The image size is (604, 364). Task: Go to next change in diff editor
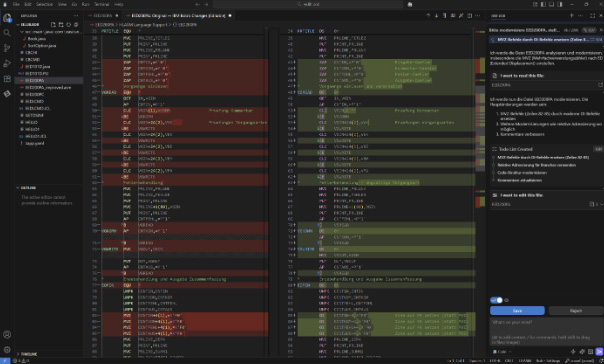point(436,15)
